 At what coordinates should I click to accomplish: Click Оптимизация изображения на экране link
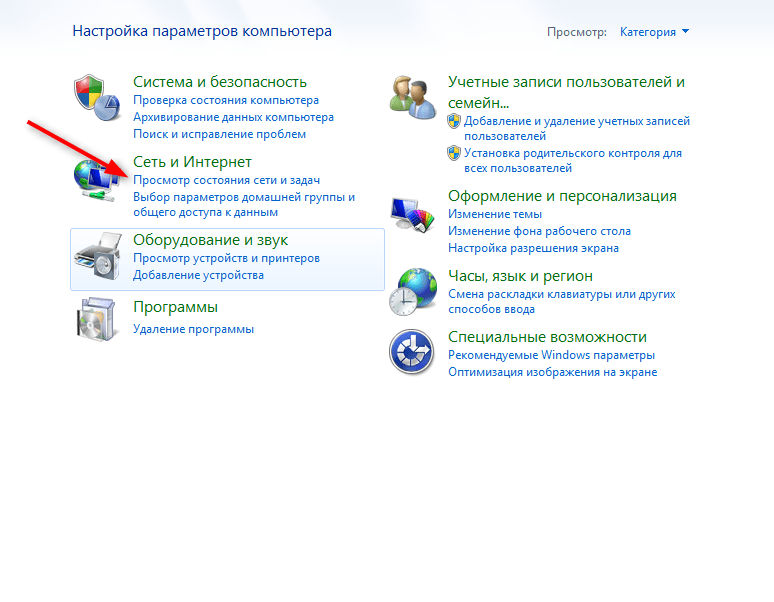pyautogui.click(x=552, y=372)
